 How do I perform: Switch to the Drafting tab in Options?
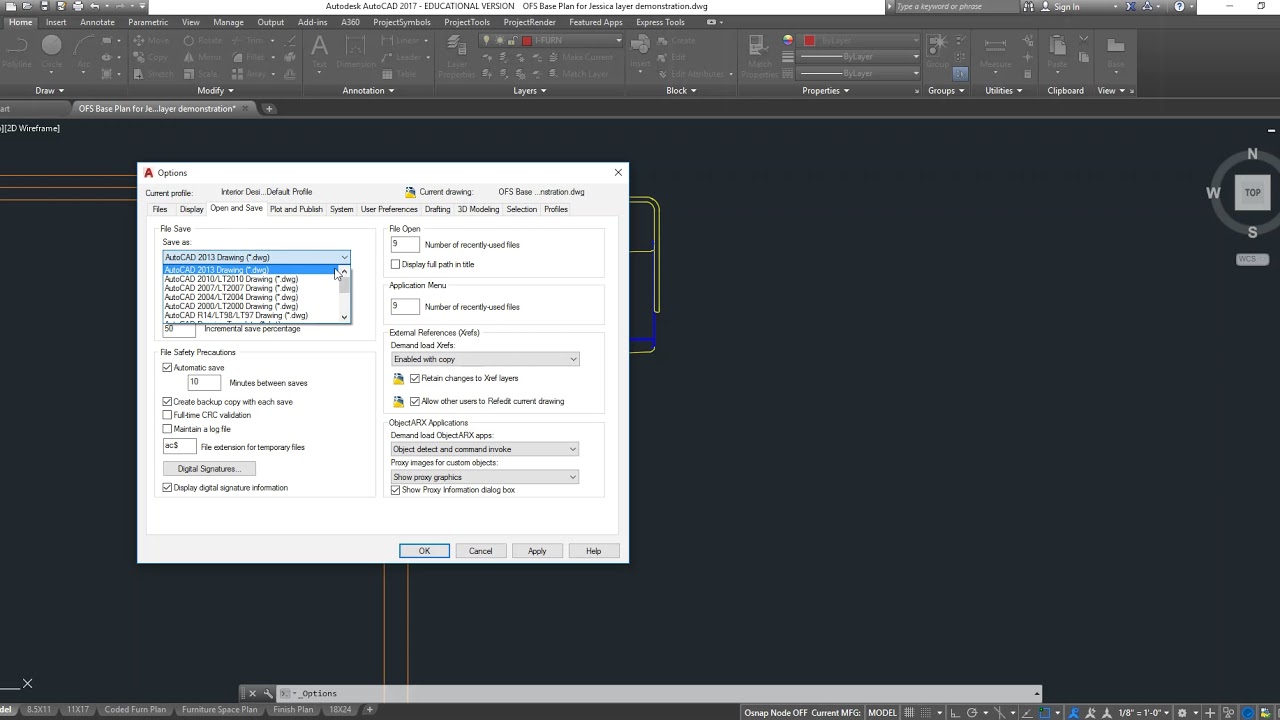point(437,209)
